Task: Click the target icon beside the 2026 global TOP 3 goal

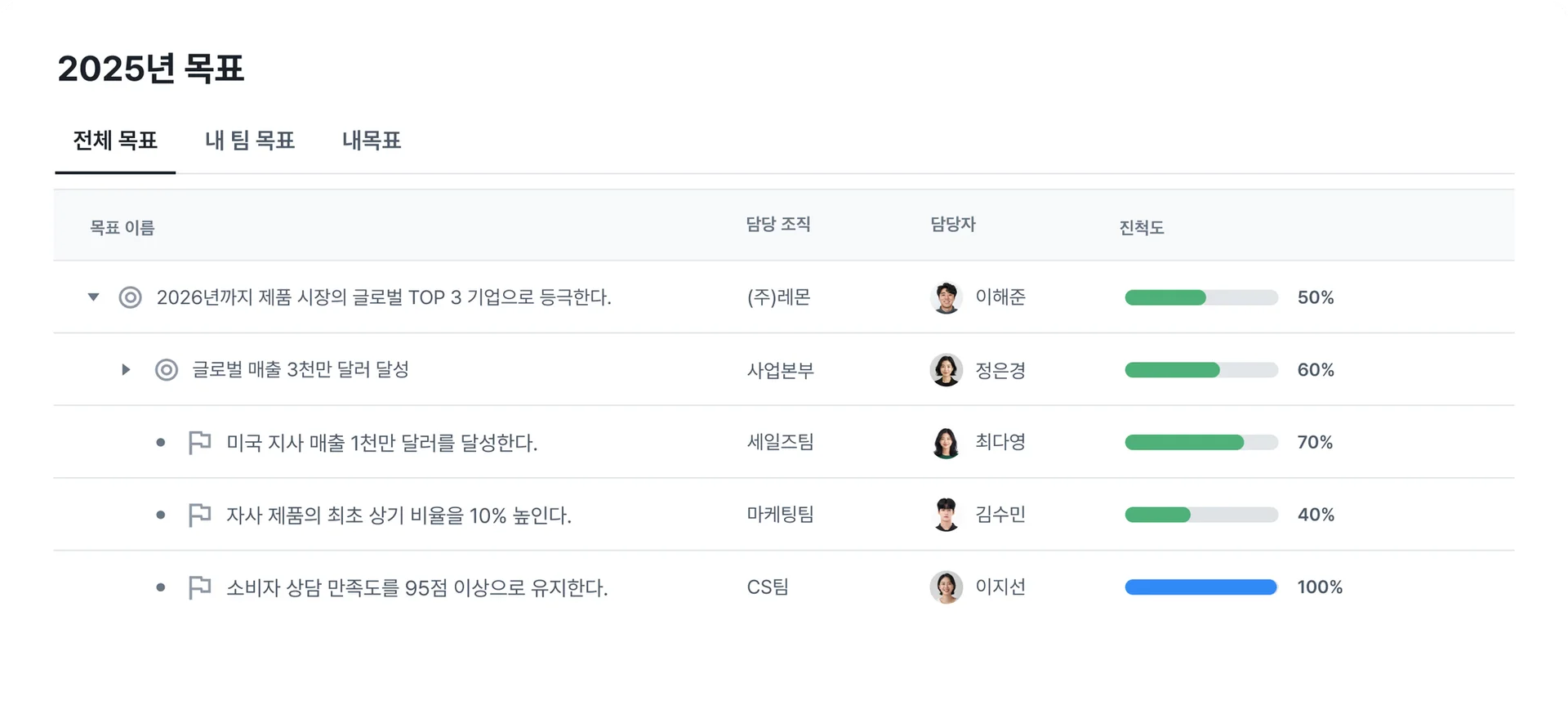Action: click(x=130, y=297)
